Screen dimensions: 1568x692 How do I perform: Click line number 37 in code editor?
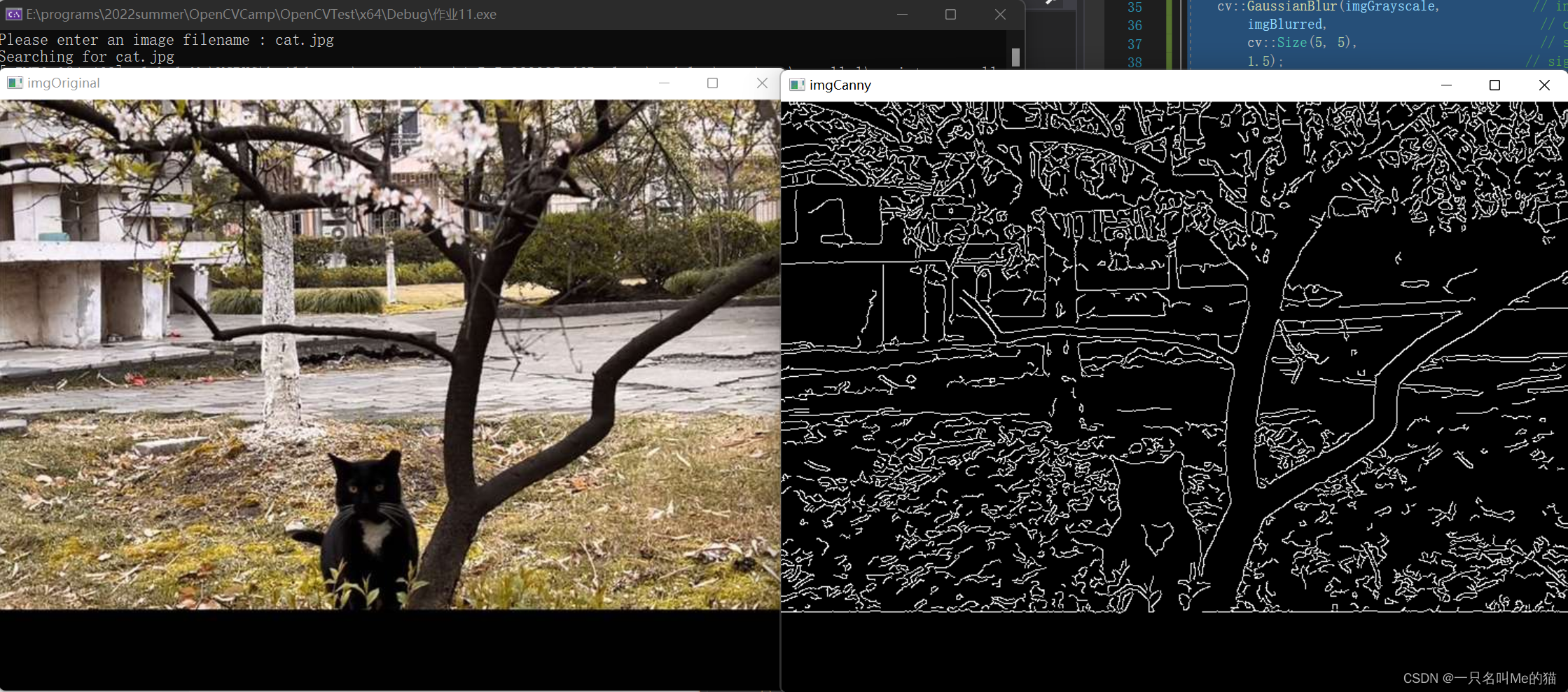1135,43
